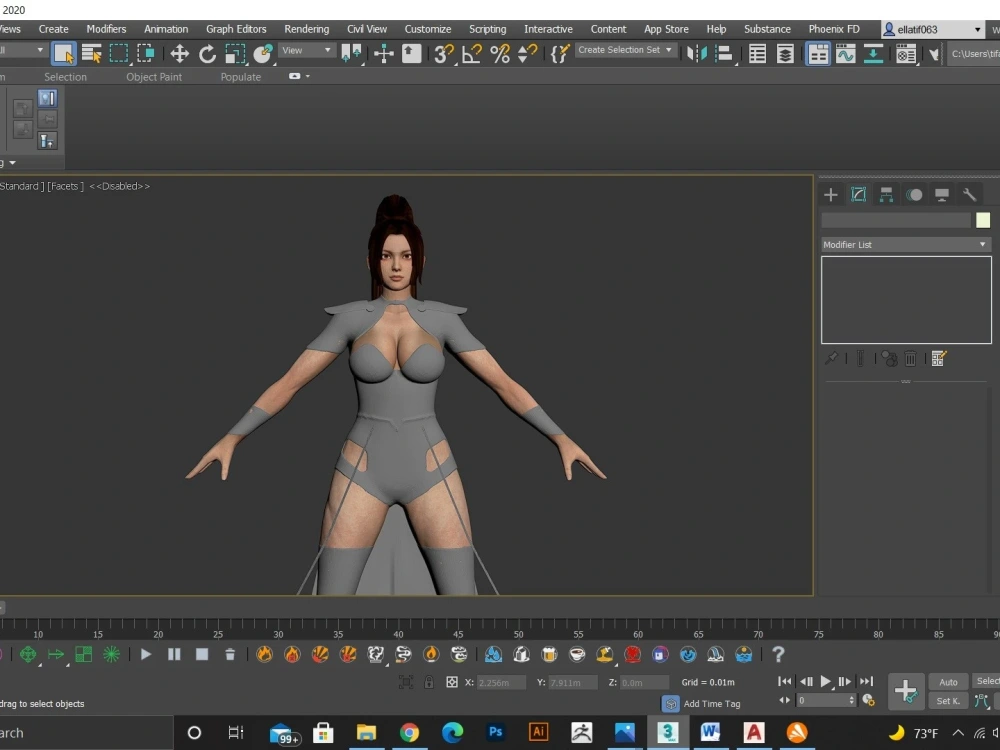Expand the ribbon minimize options arrow
The image size is (1000, 750).
[x=308, y=76]
